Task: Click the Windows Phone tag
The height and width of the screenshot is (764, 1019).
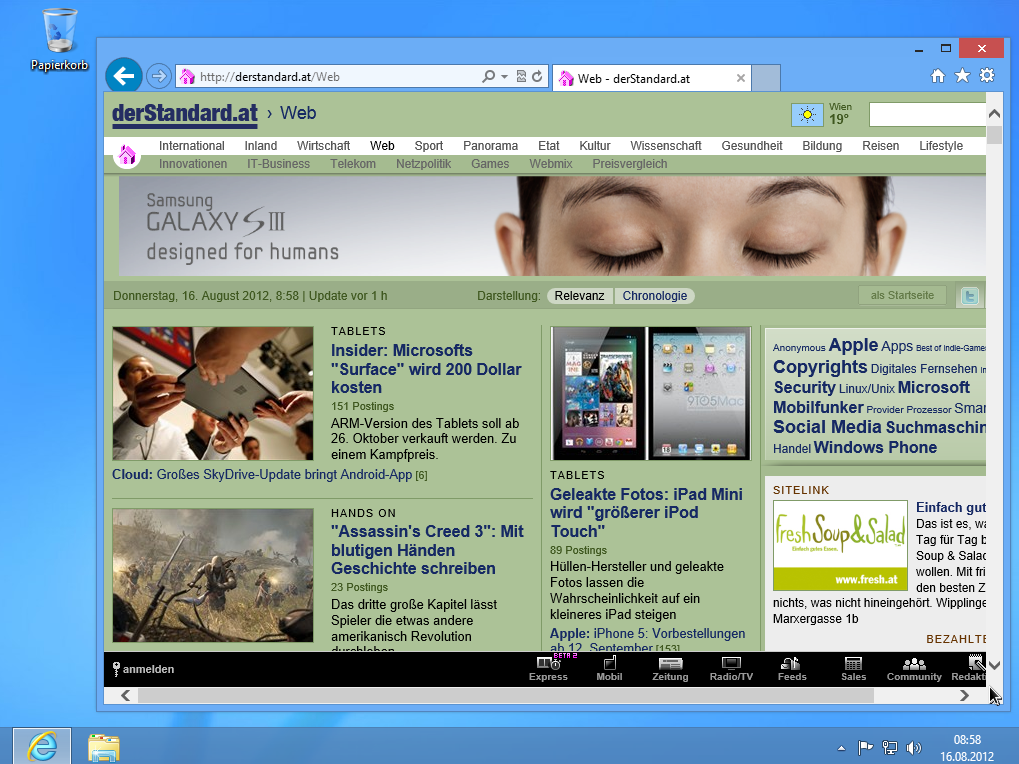Action: 875,448
